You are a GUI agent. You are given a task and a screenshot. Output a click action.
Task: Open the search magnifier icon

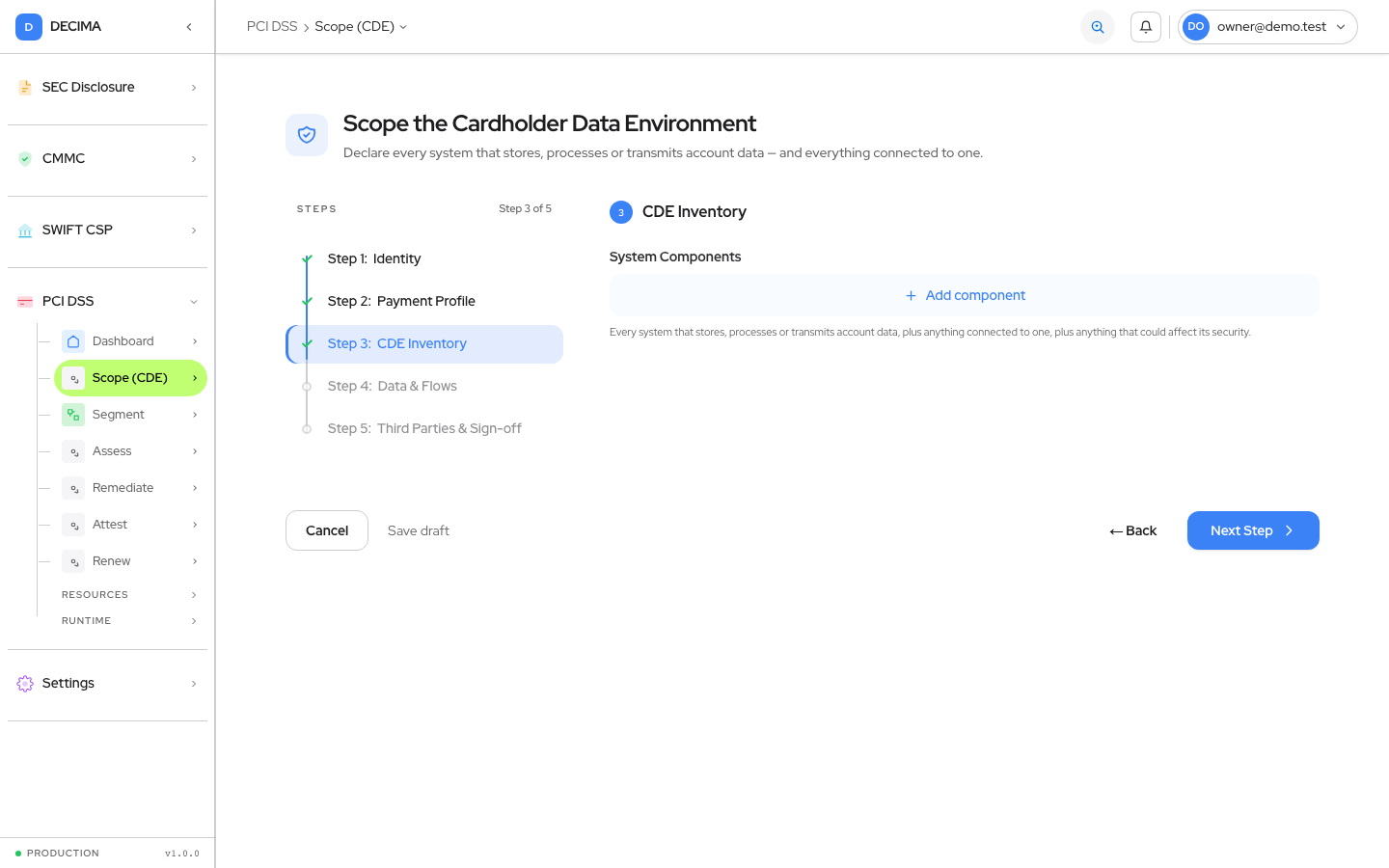pyautogui.click(x=1098, y=27)
